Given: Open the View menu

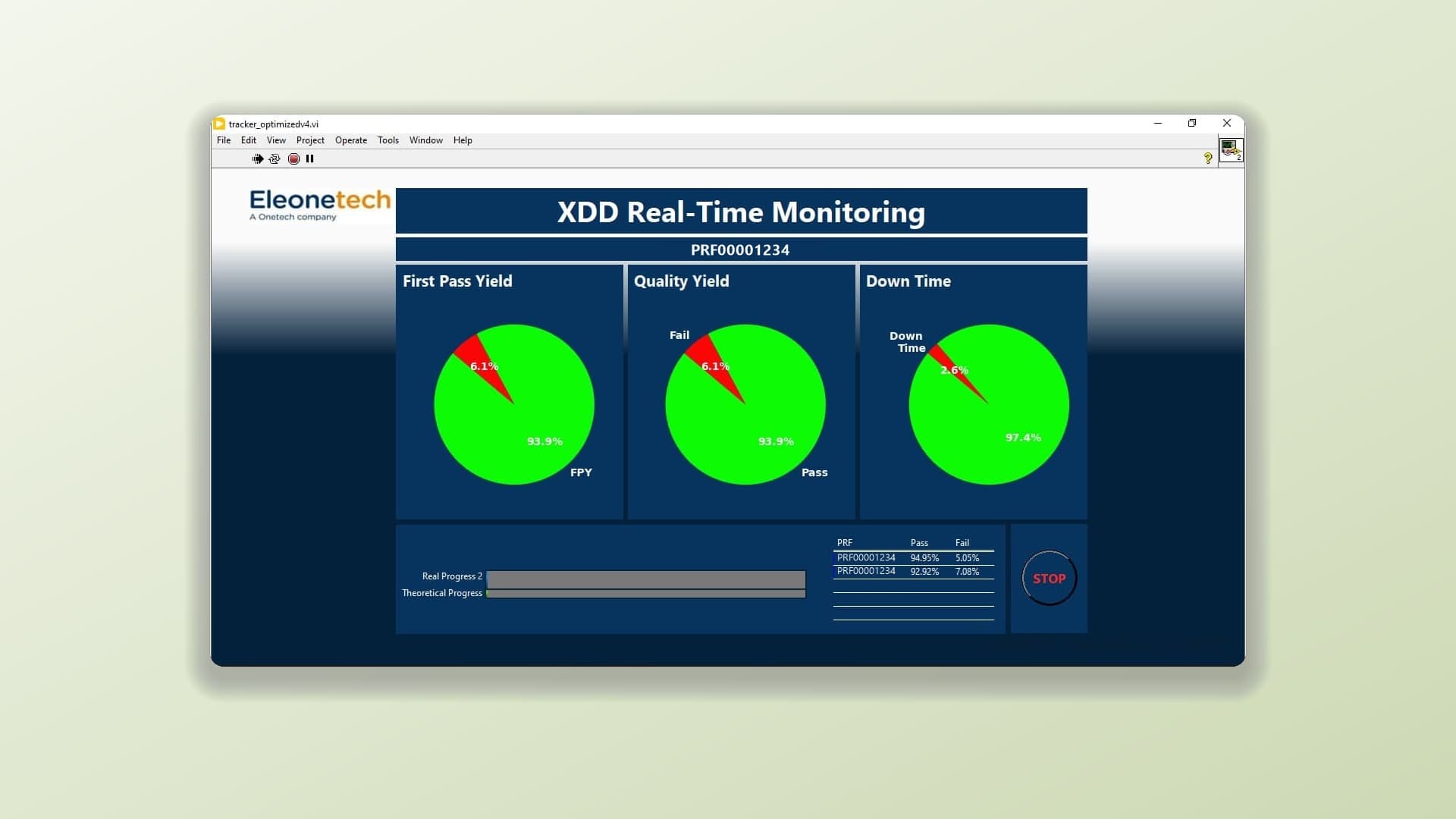Looking at the screenshot, I should 276,140.
